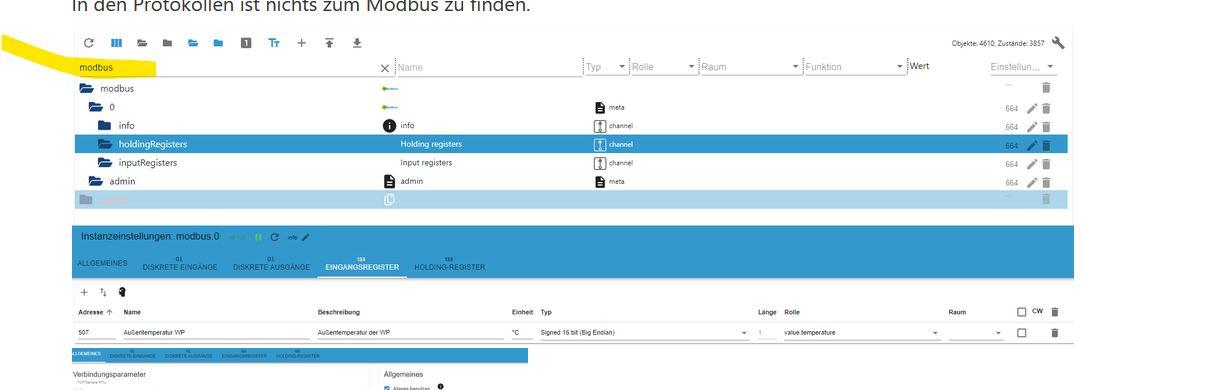
Task: Clear the modbus filter text
Action: tap(385, 68)
